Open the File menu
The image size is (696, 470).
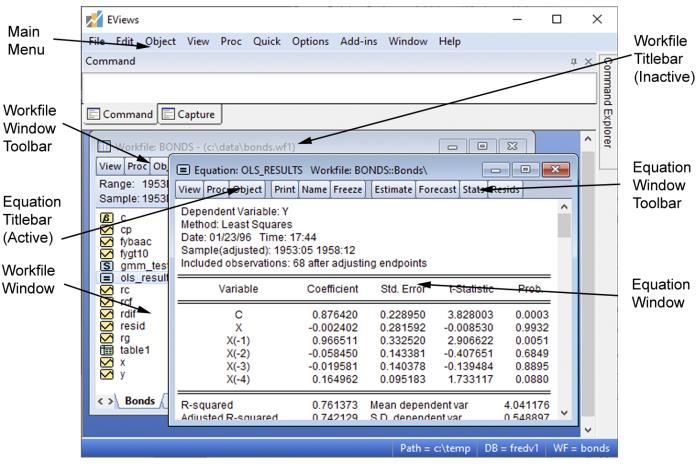(97, 41)
